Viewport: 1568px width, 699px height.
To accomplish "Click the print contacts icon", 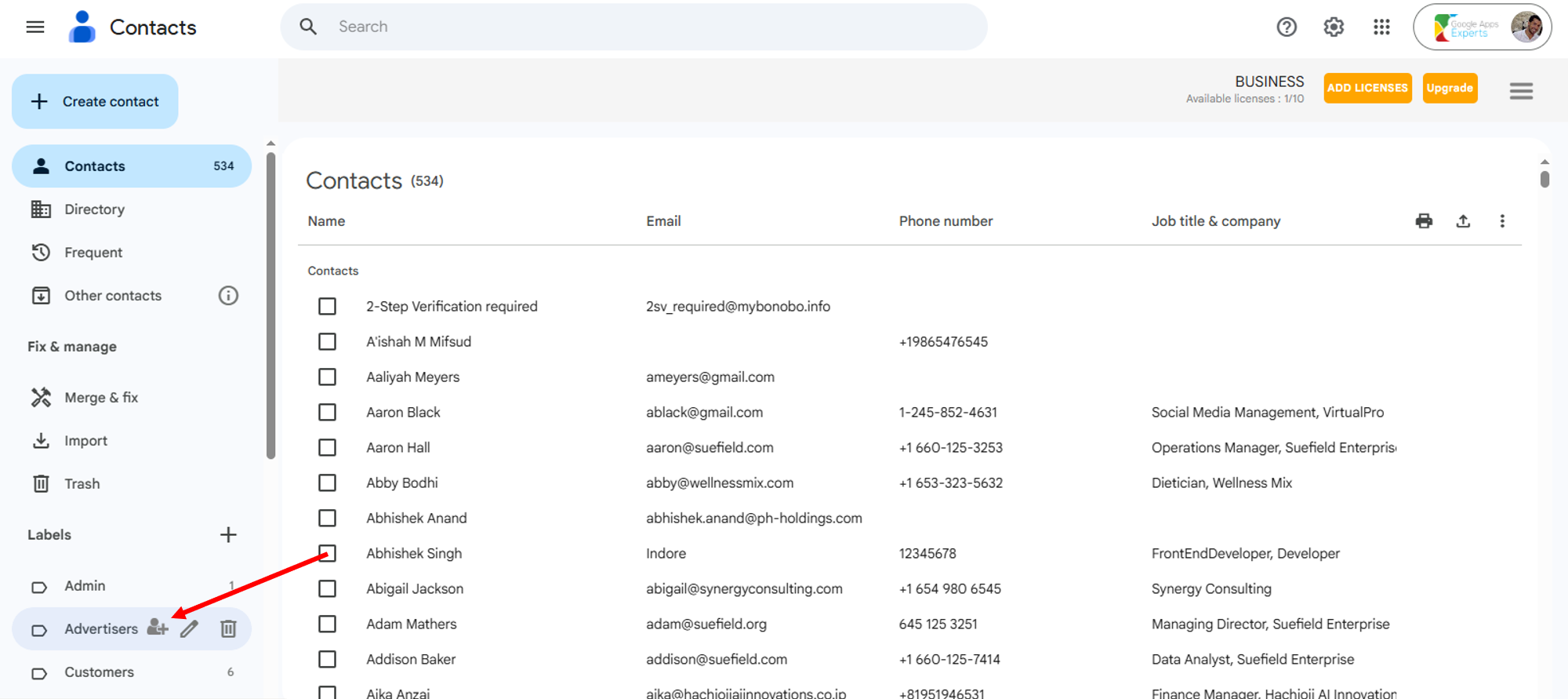I will [x=1424, y=221].
